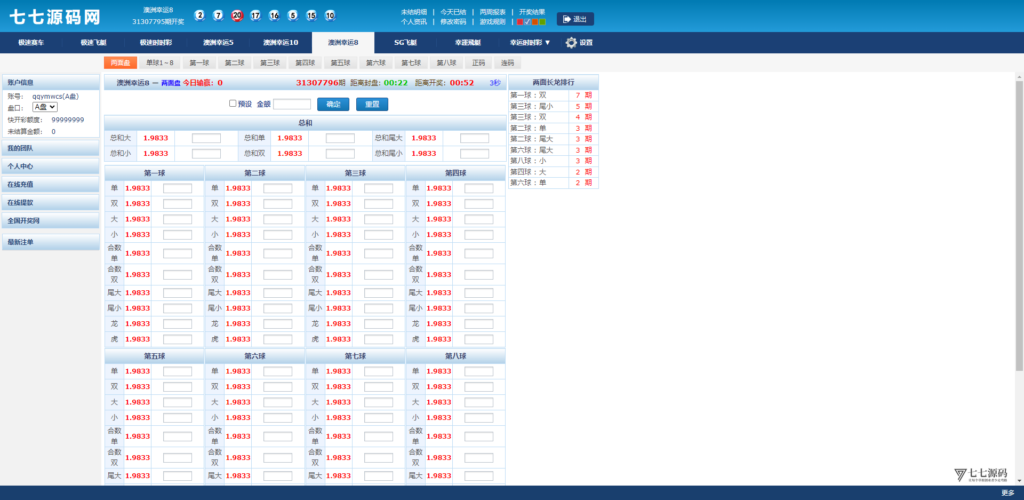This screenshot has height=500, width=1024.
Task: Expand the 幸运时时彩 dropdown menu
Action: point(530,43)
